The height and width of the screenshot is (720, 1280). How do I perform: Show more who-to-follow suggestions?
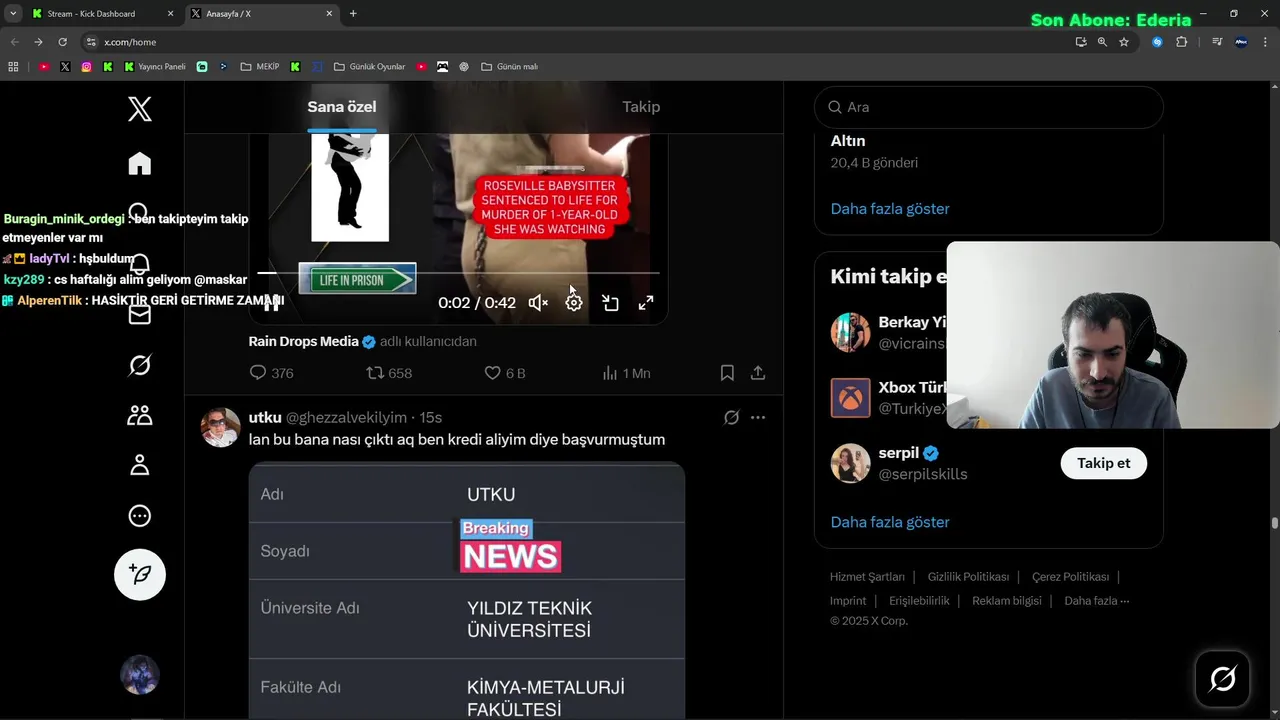[x=890, y=522]
